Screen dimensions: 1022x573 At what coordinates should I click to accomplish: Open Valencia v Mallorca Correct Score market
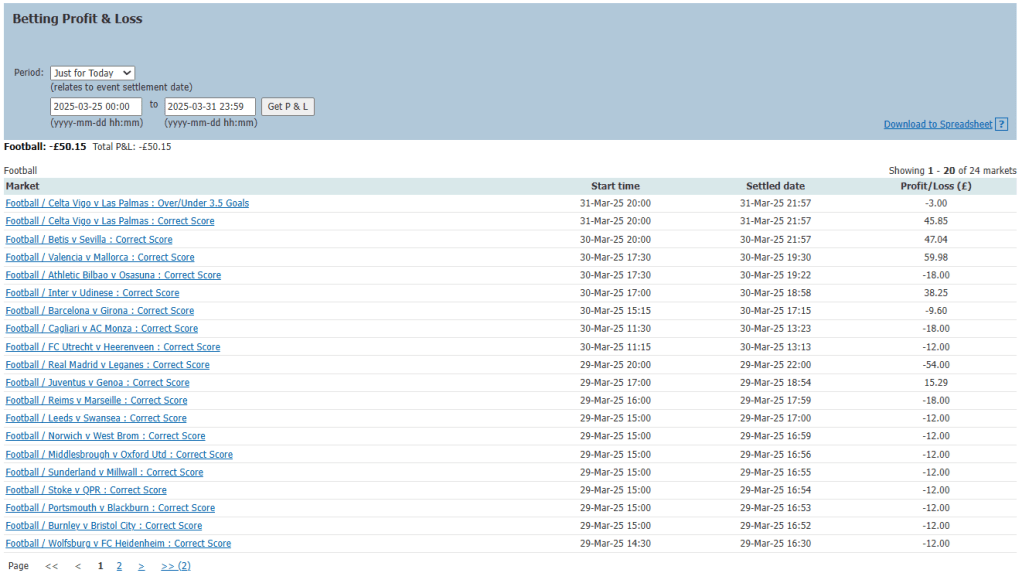(x=100, y=258)
